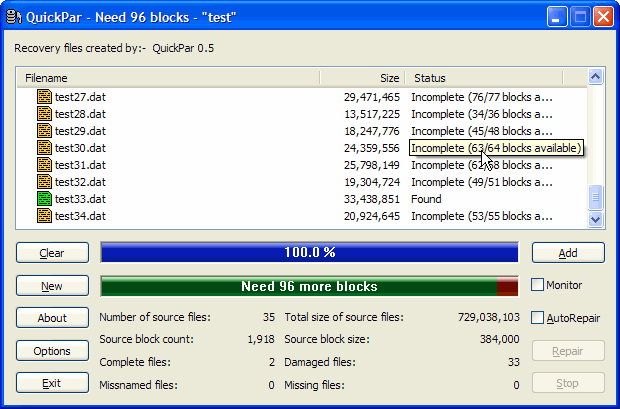Viewport: 620px width, 409px height.
Task: Click the QuickPar title bar app icon
Action: pyautogui.click(x=14, y=17)
